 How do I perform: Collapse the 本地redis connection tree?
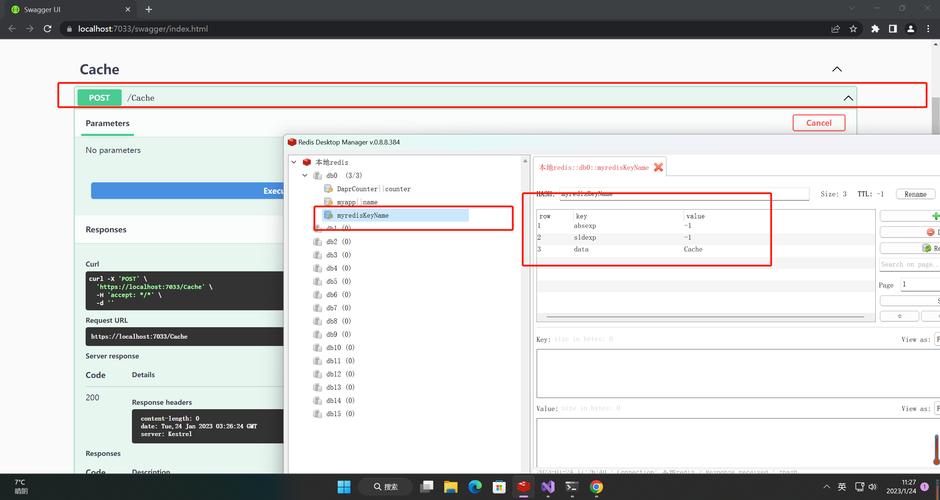coord(294,162)
